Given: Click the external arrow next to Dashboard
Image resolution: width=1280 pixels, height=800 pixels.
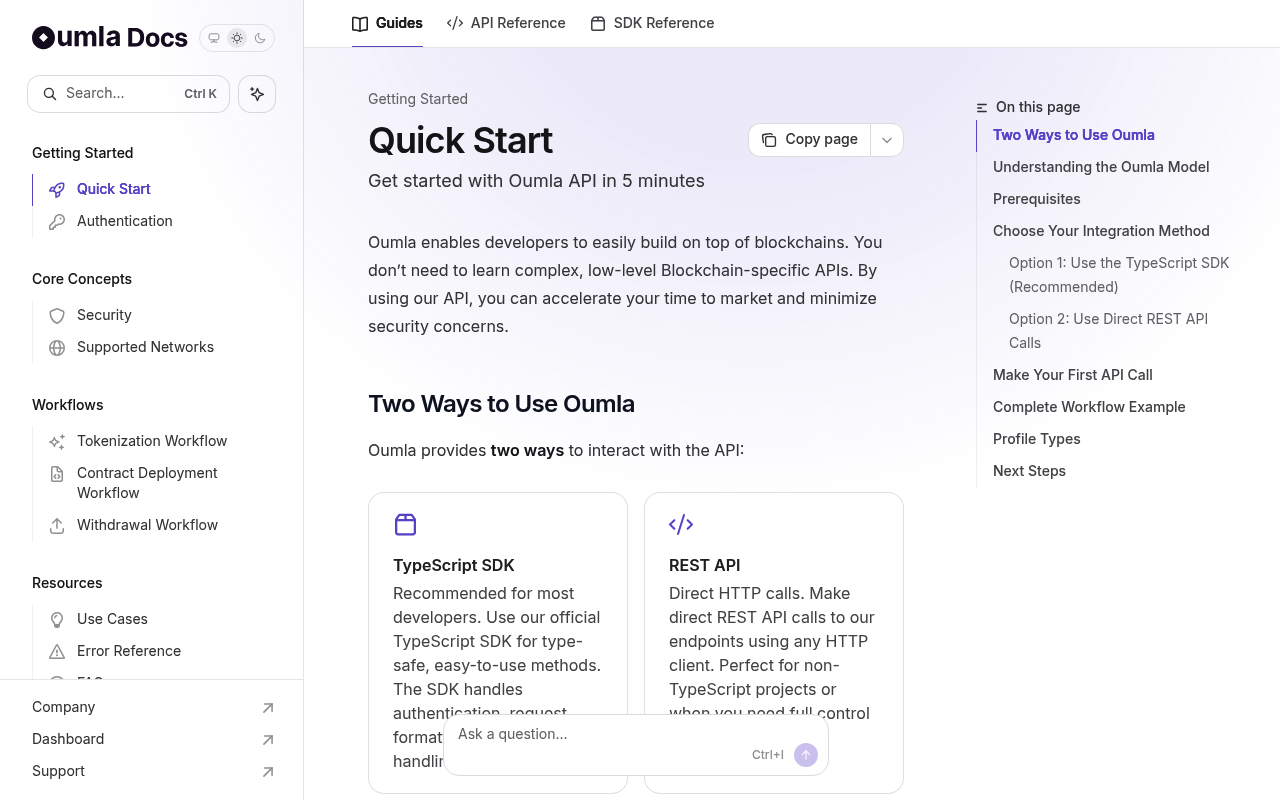Looking at the screenshot, I should (268, 740).
